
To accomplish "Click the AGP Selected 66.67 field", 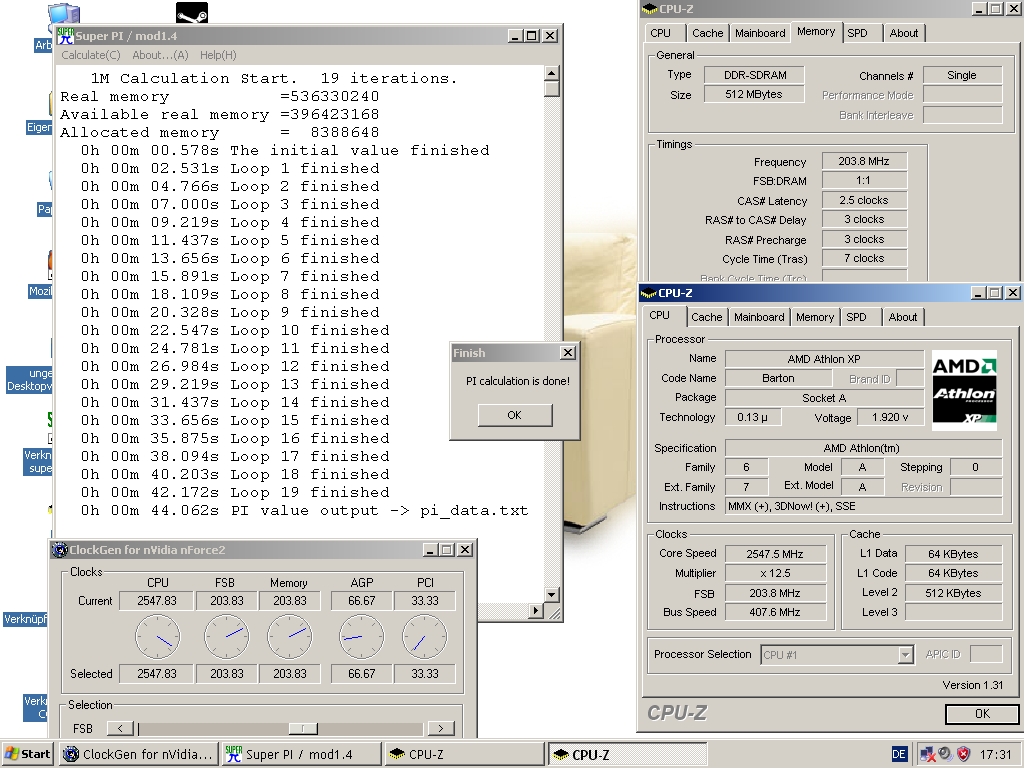I will (361, 674).
